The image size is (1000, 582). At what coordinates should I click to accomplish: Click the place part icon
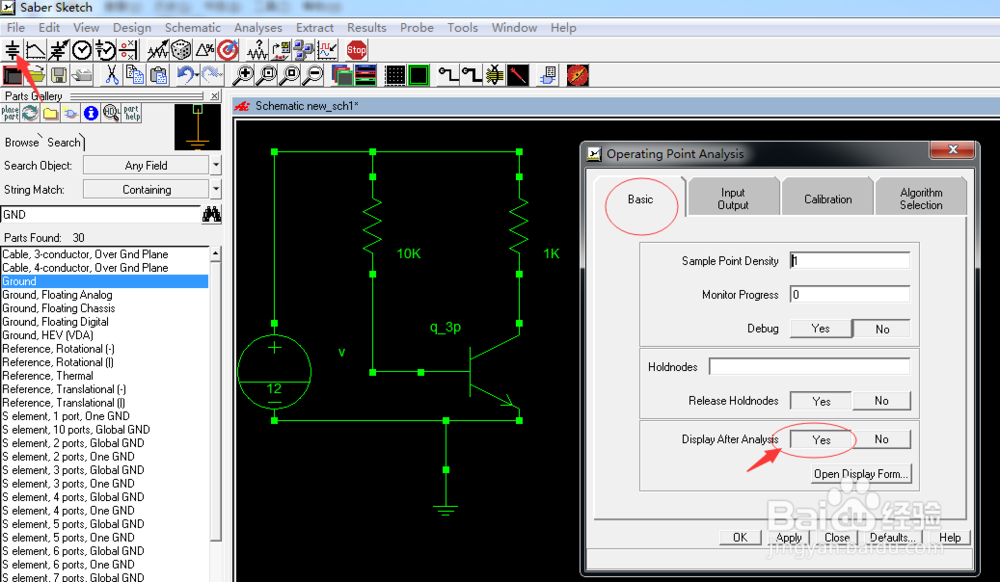[x=10, y=113]
